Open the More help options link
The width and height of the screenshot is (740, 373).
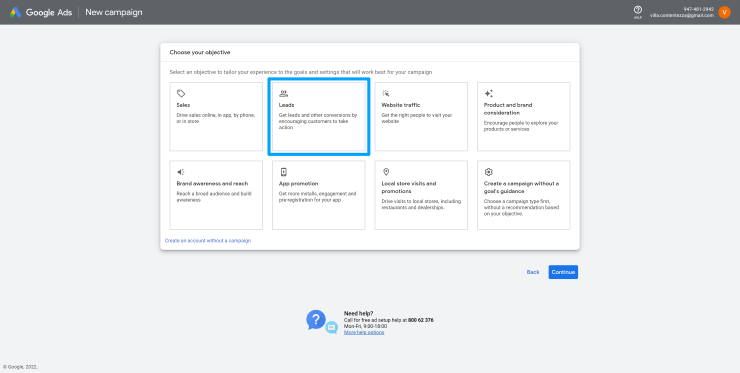click(x=364, y=332)
